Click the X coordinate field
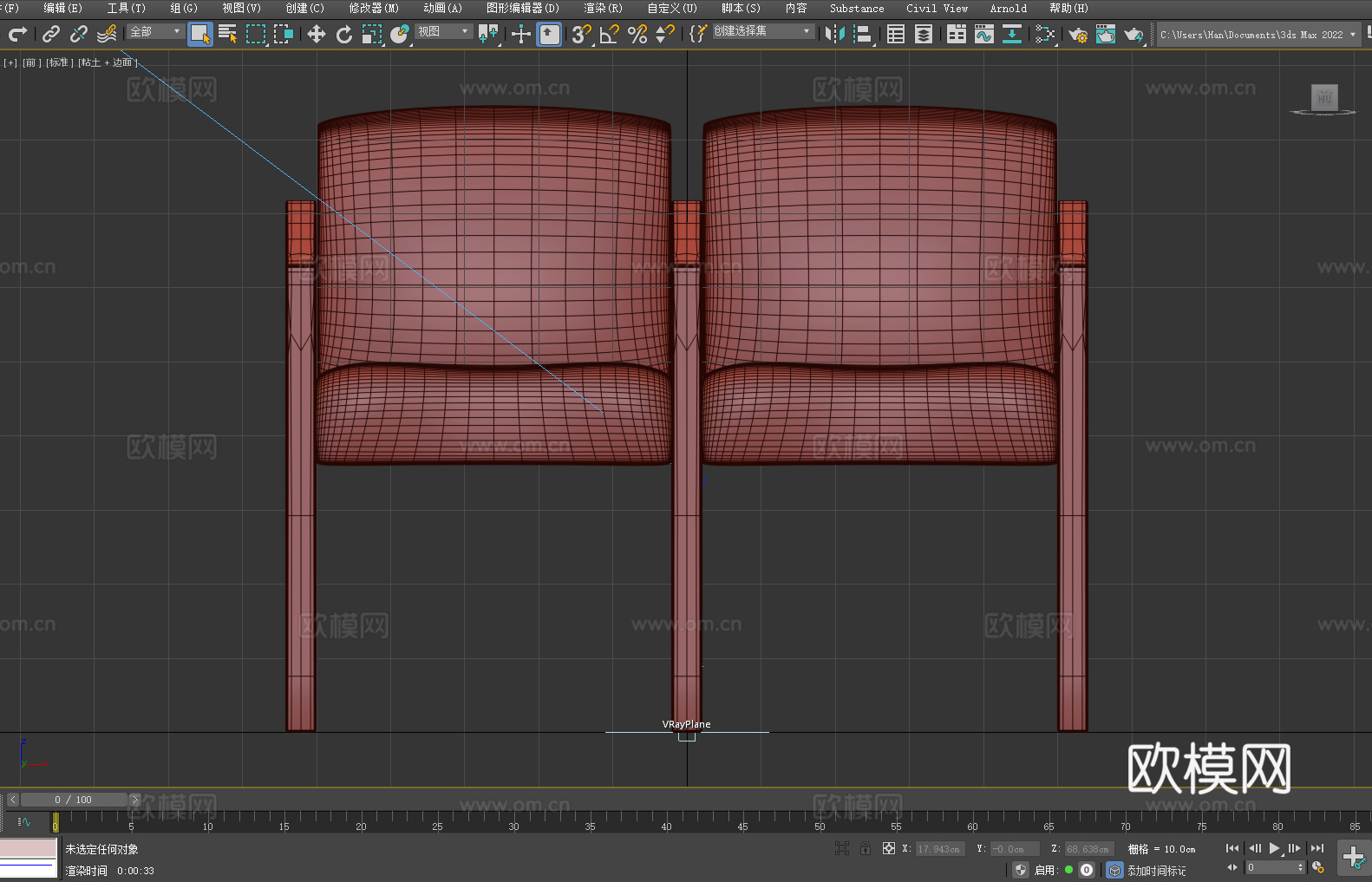This screenshot has height=882, width=1372. tap(940, 849)
